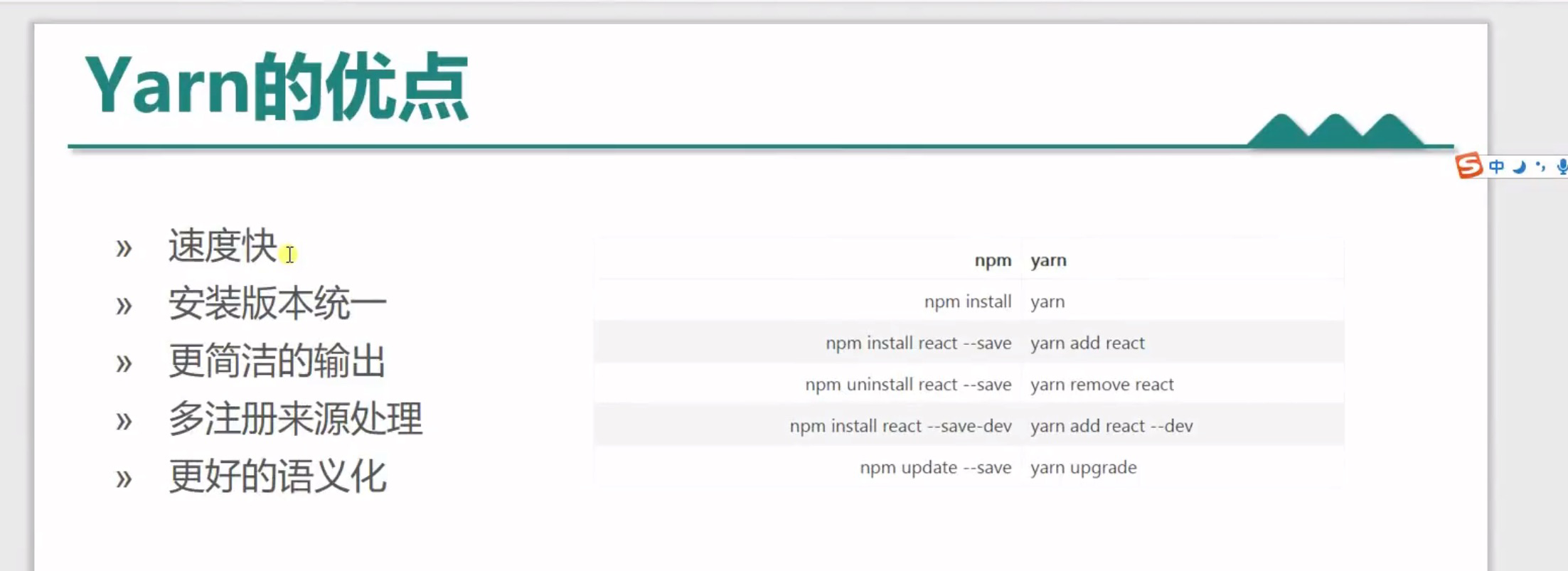This screenshot has height=571, width=1568.
Task: Click the 'npm update --save' cell
Action: [935, 468]
